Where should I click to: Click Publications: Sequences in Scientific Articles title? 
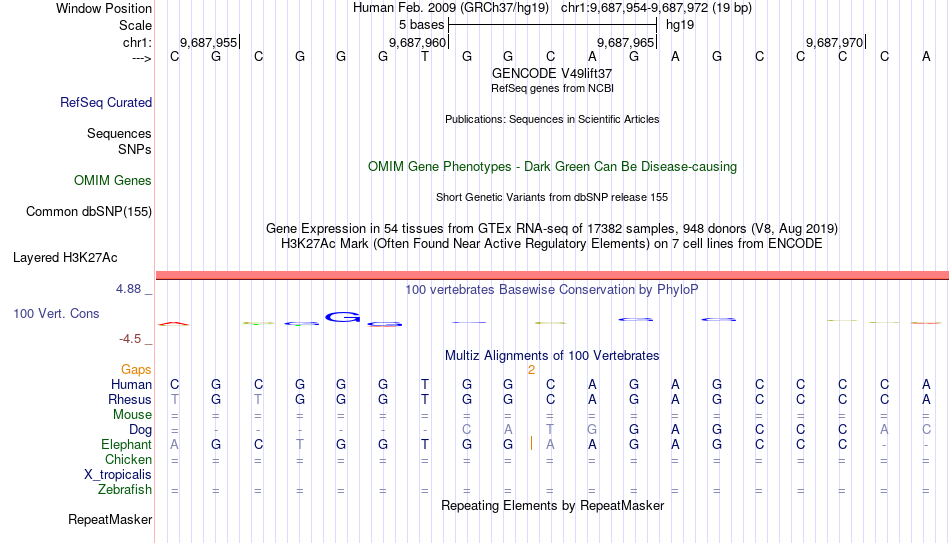tap(552, 119)
